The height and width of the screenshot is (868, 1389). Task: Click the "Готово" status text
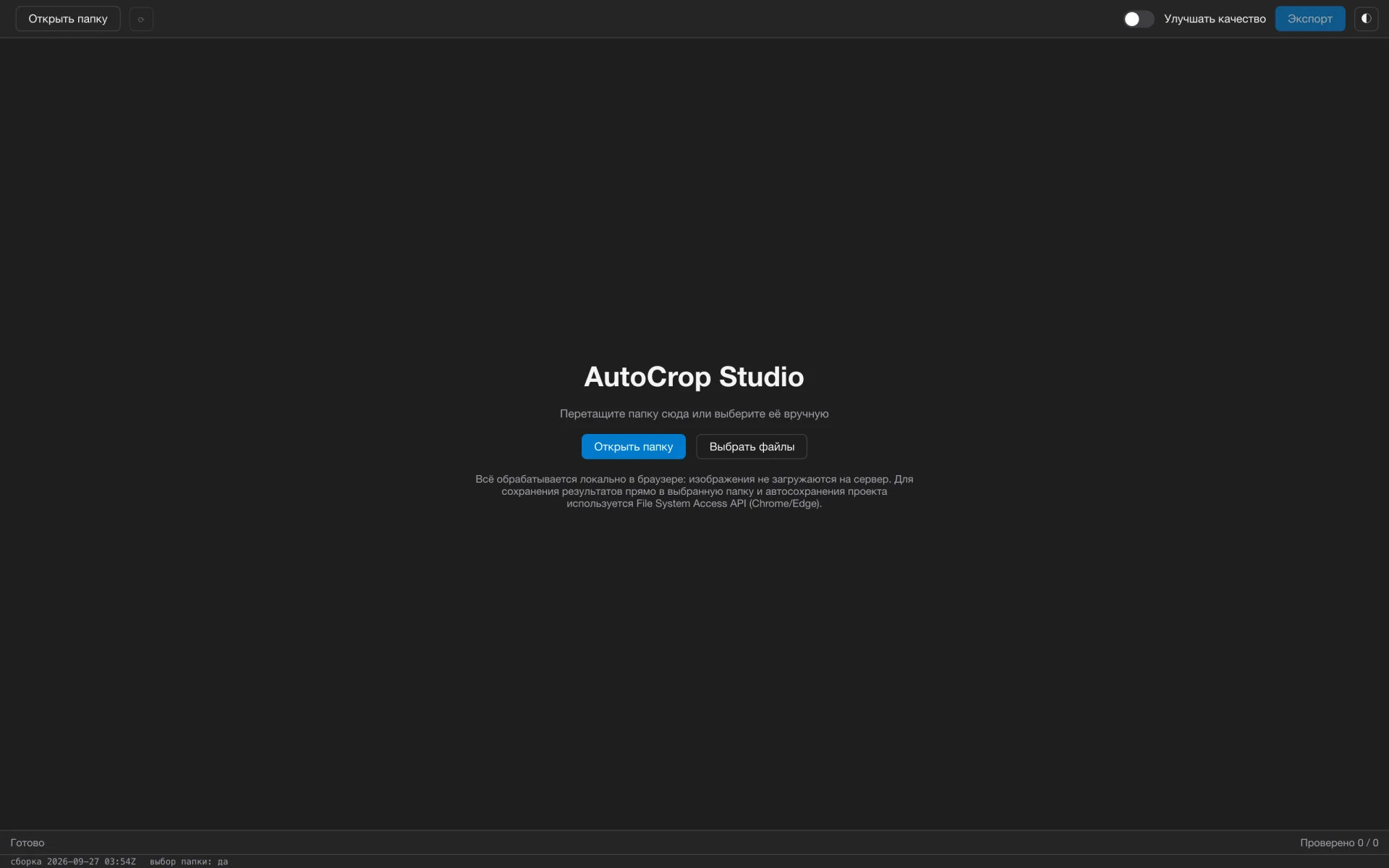pos(27,843)
